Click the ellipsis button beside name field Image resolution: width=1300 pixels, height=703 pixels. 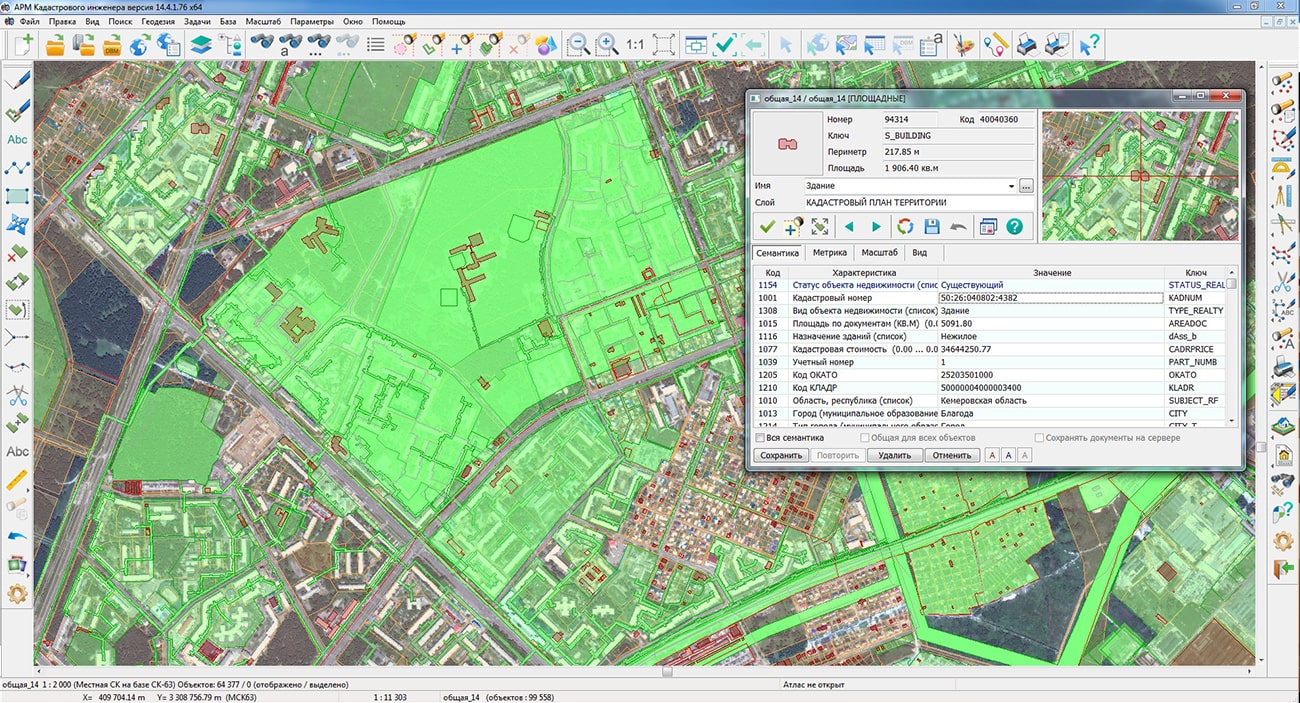pos(1026,186)
